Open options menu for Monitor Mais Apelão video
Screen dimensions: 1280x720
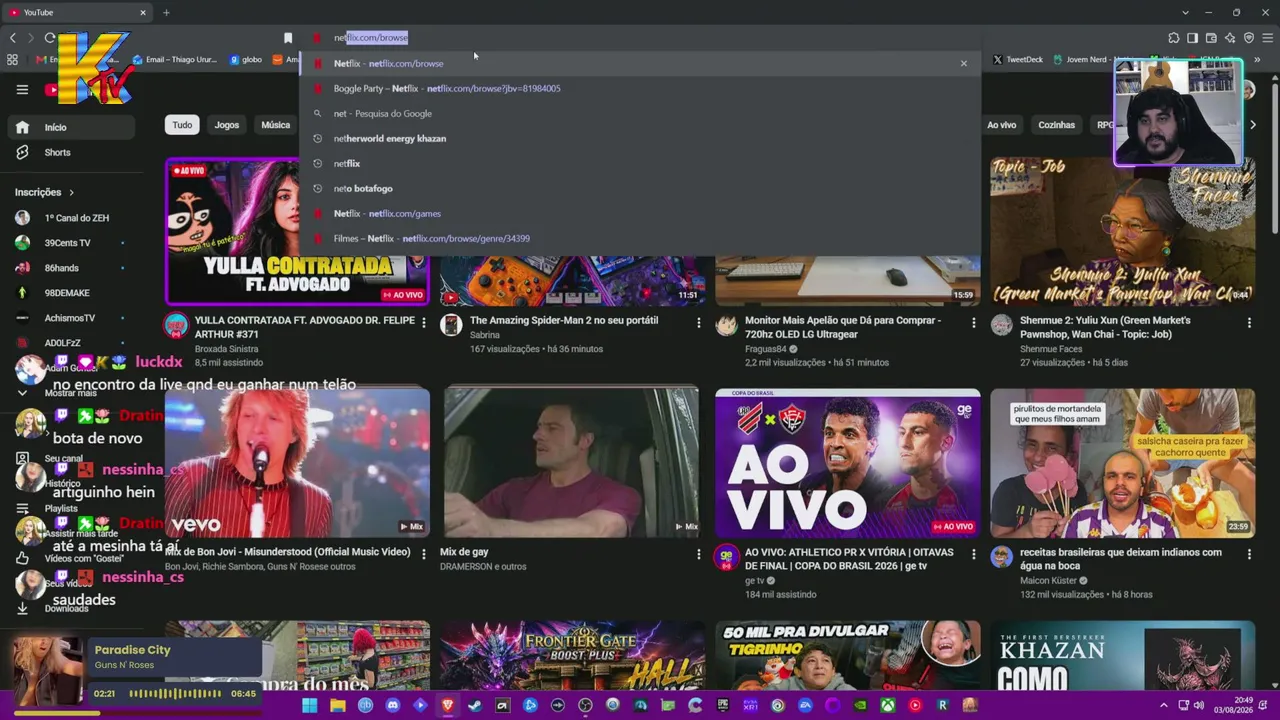pyautogui.click(x=974, y=323)
